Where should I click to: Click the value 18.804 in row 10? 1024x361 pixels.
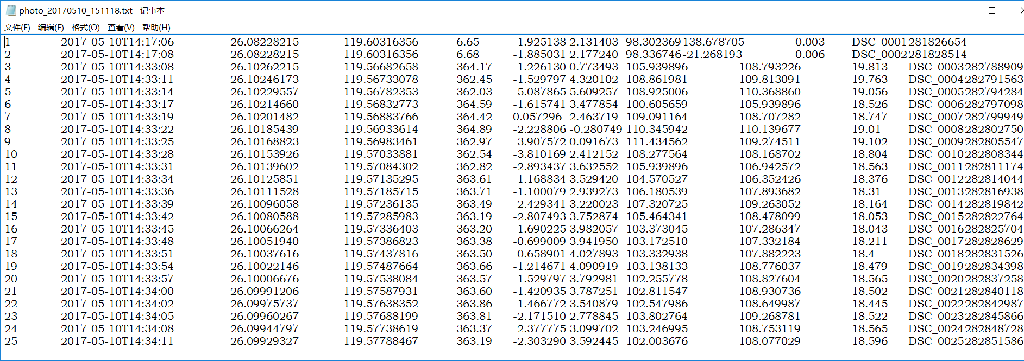[869, 155]
